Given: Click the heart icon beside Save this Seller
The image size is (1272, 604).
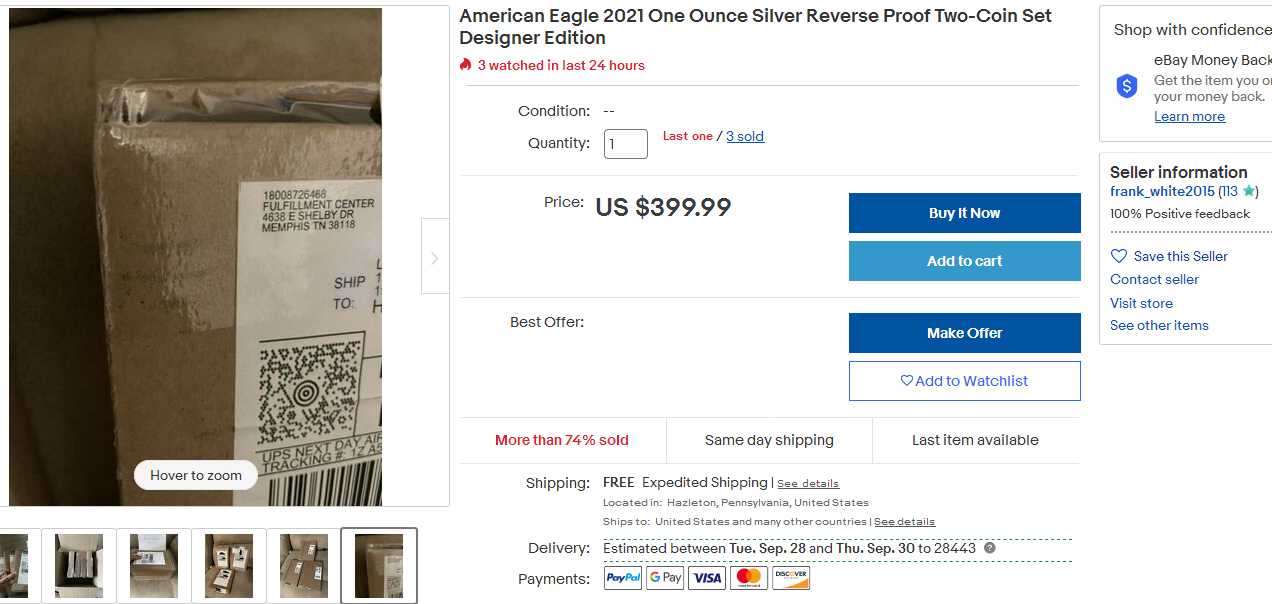Looking at the screenshot, I should (x=1119, y=256).
